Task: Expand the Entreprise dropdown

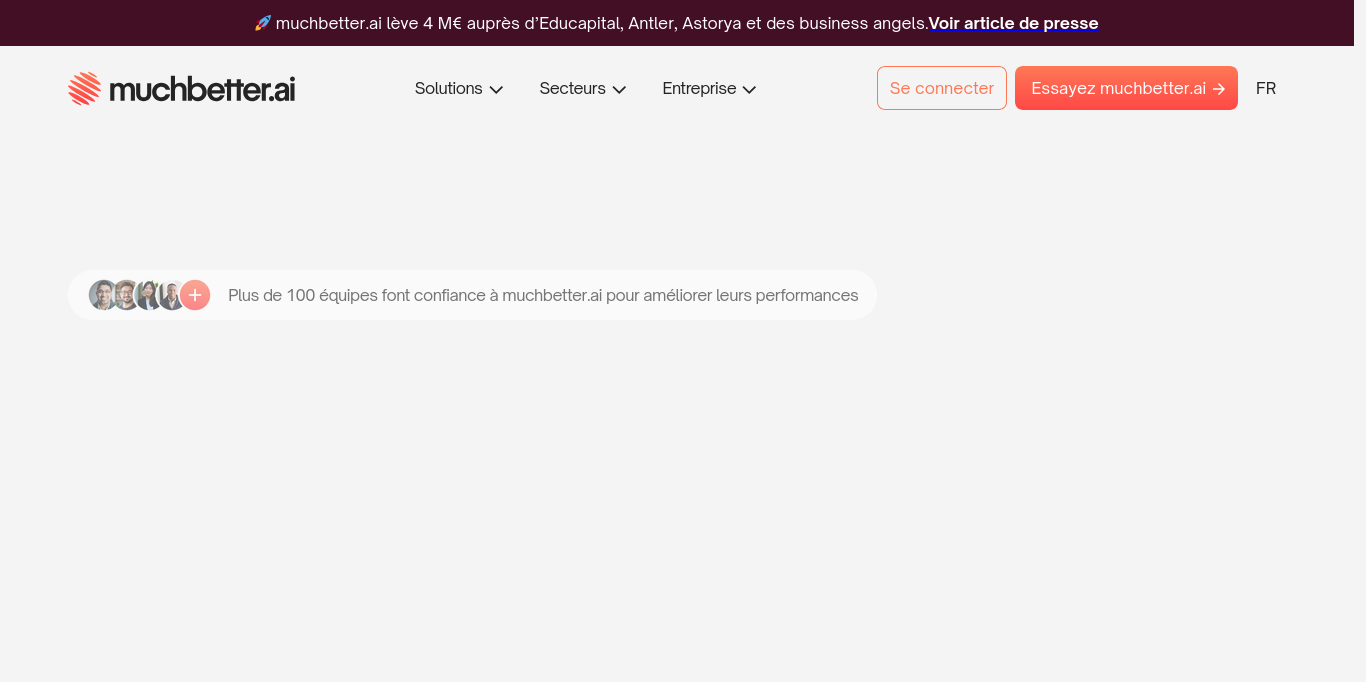Action: [x=749, y=89]
